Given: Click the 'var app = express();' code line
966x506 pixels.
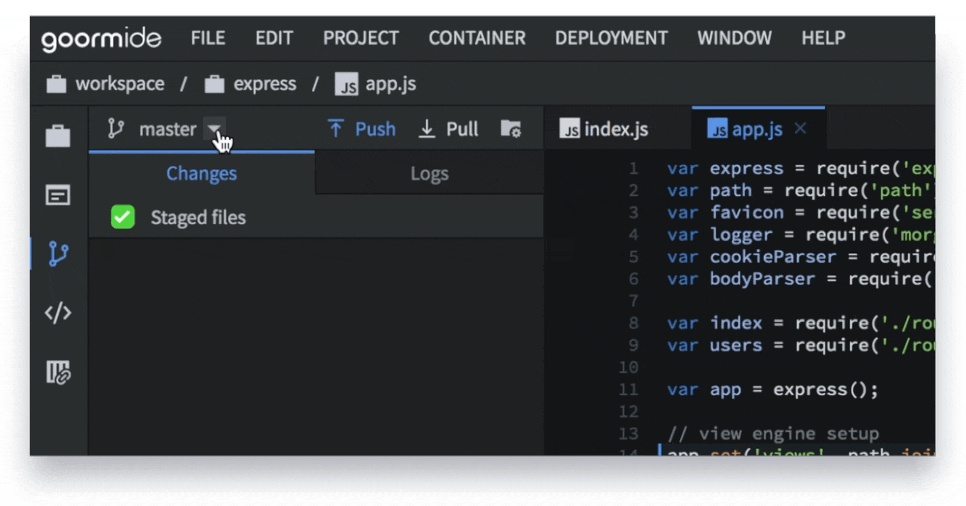Looking at the screenshot, I should click(773, 390).
